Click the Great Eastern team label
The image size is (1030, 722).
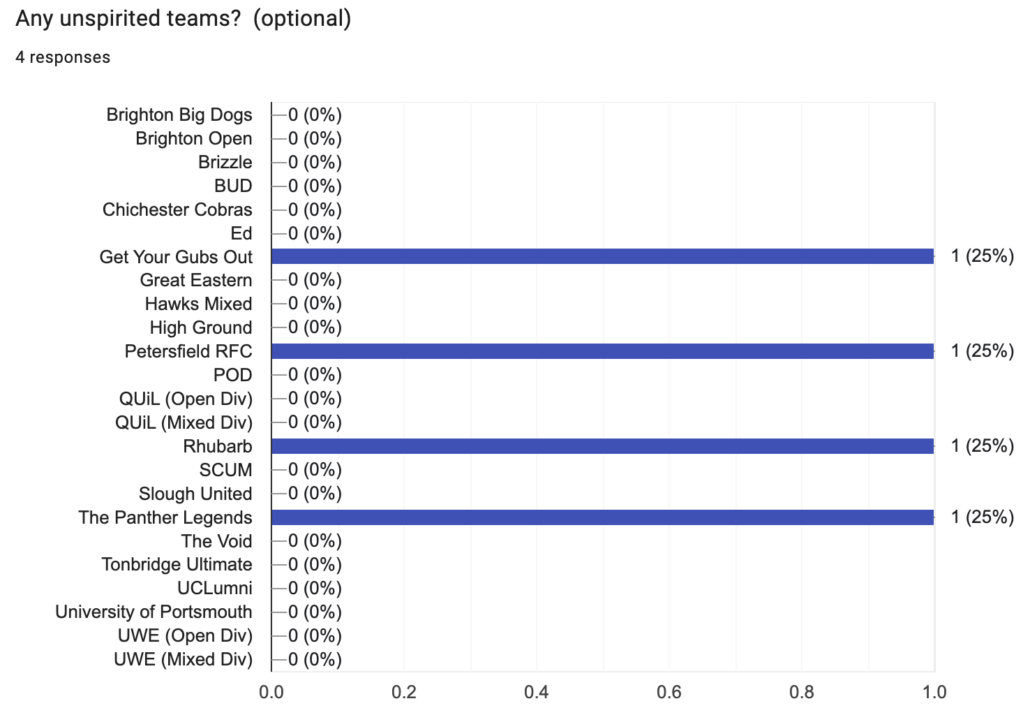[x=196, y=280]
